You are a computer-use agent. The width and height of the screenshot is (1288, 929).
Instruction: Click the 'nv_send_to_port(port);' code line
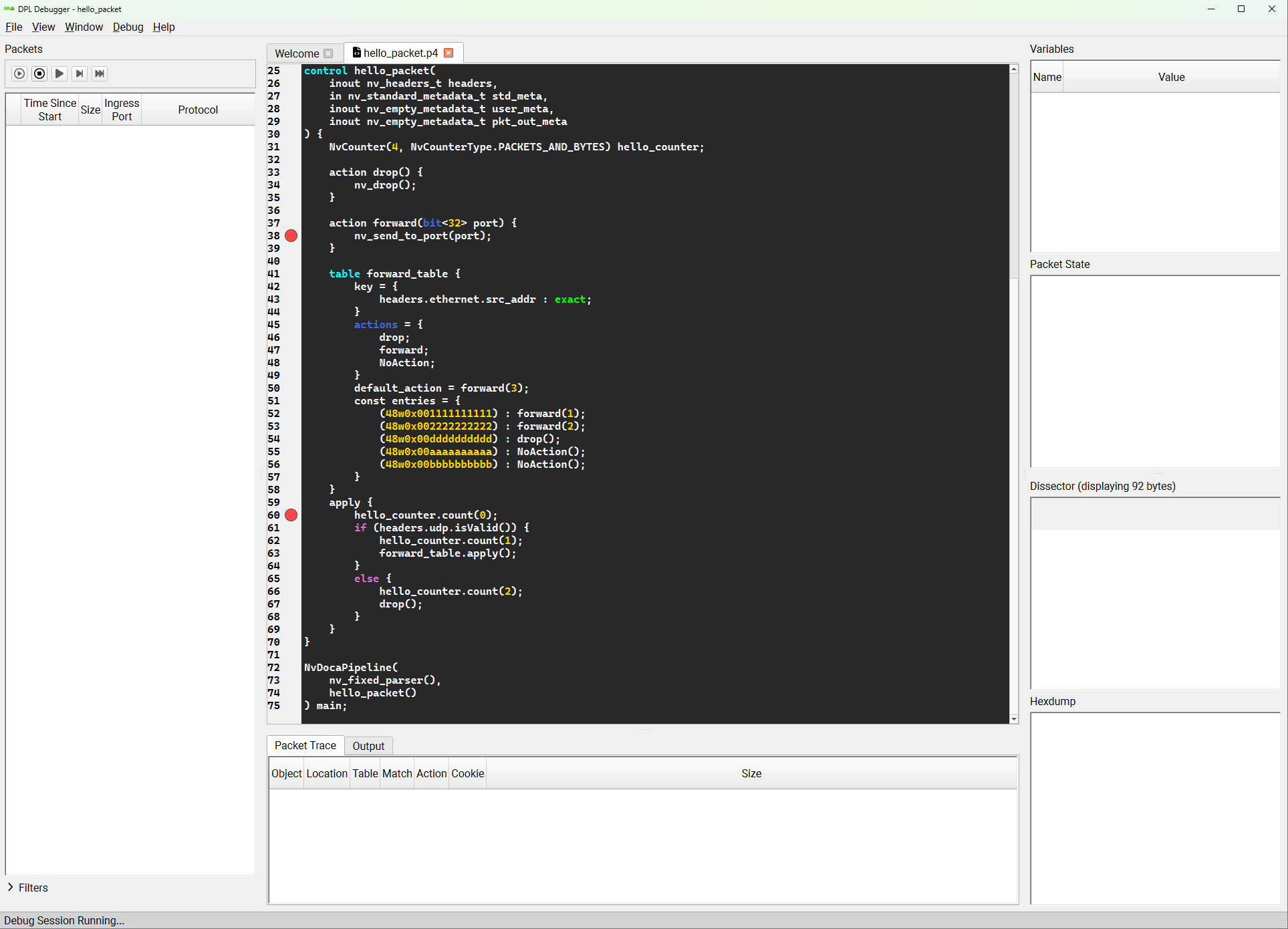pyautogui.click(x=422, y=236)
